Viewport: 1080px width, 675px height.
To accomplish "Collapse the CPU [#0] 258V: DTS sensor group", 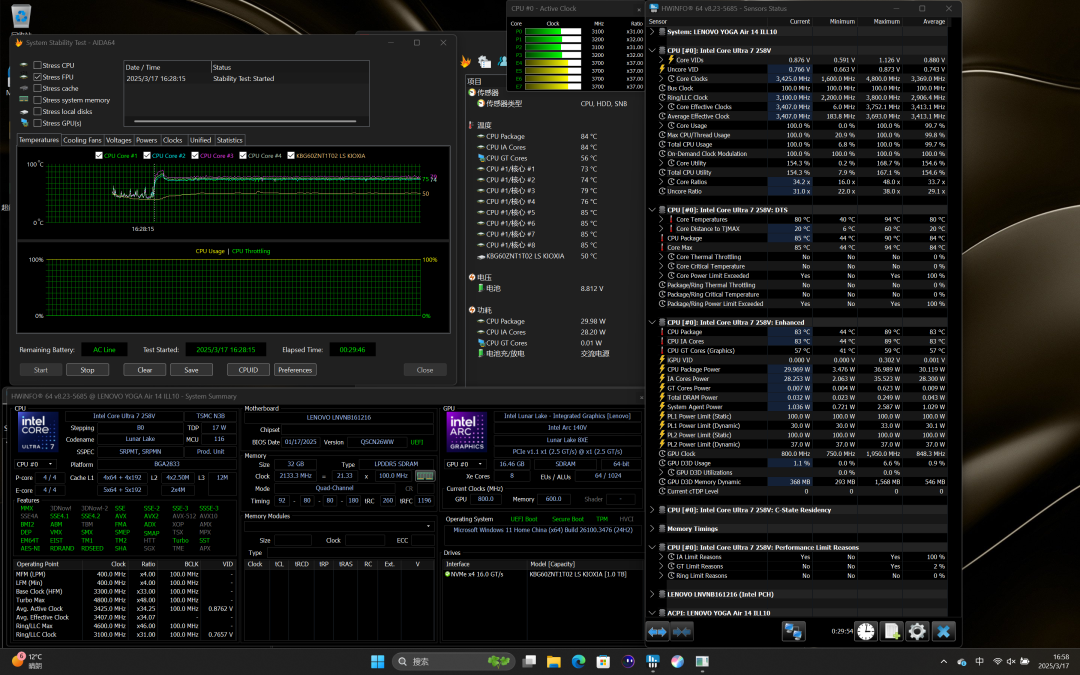I will point(652,210).
